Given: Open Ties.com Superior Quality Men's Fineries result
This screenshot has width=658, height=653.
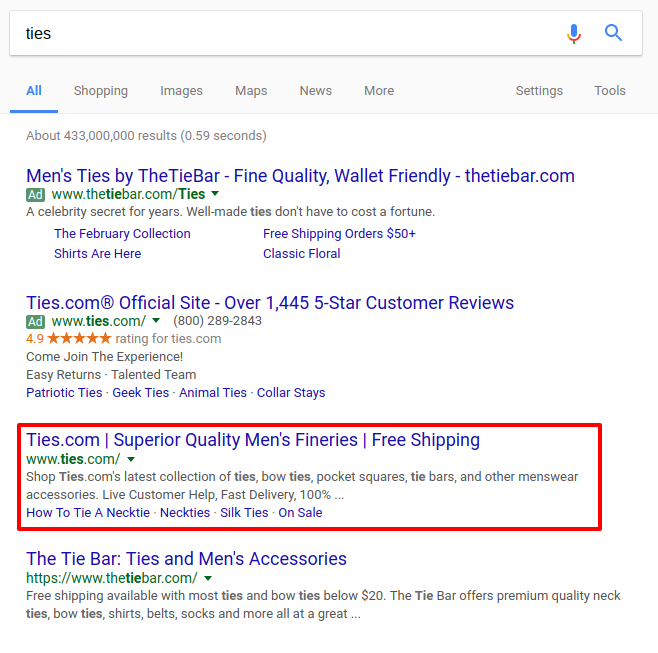Looking at the screenshot, I should tap(253, 440).
